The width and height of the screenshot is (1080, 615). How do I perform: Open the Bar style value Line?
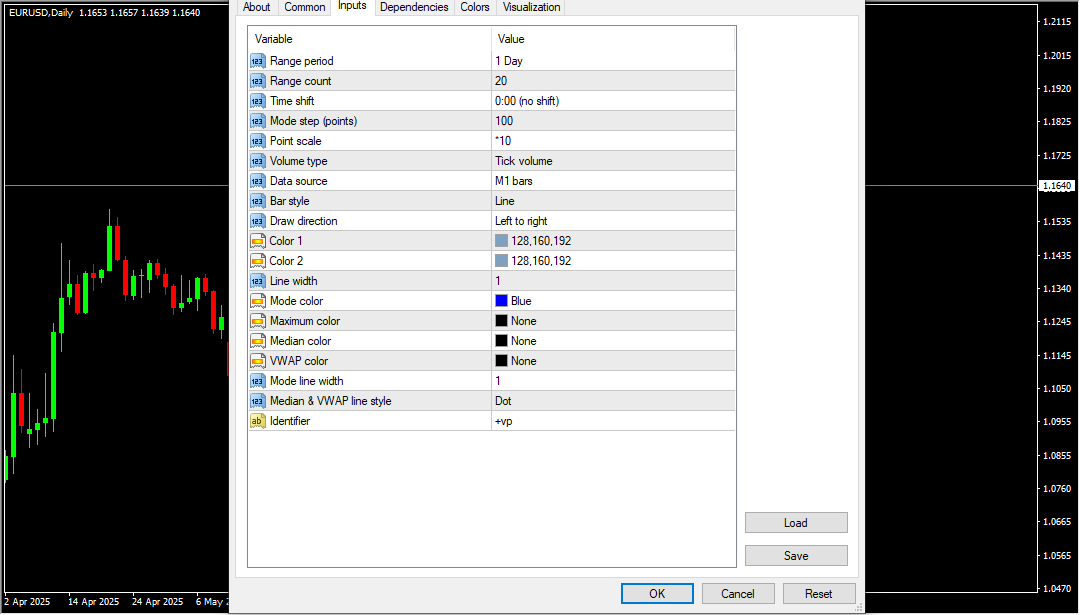613,201
